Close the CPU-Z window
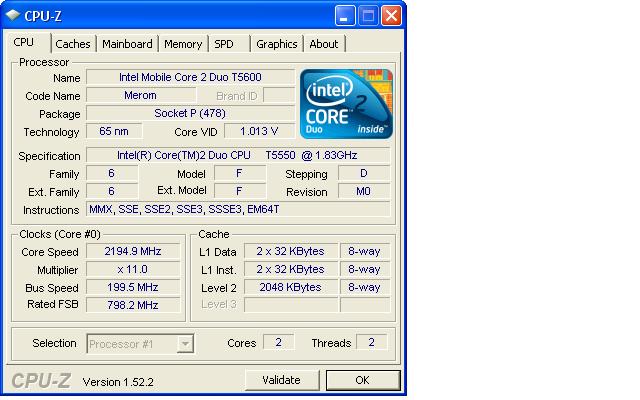The image size is (640, 400). click(x=391, y=16)
